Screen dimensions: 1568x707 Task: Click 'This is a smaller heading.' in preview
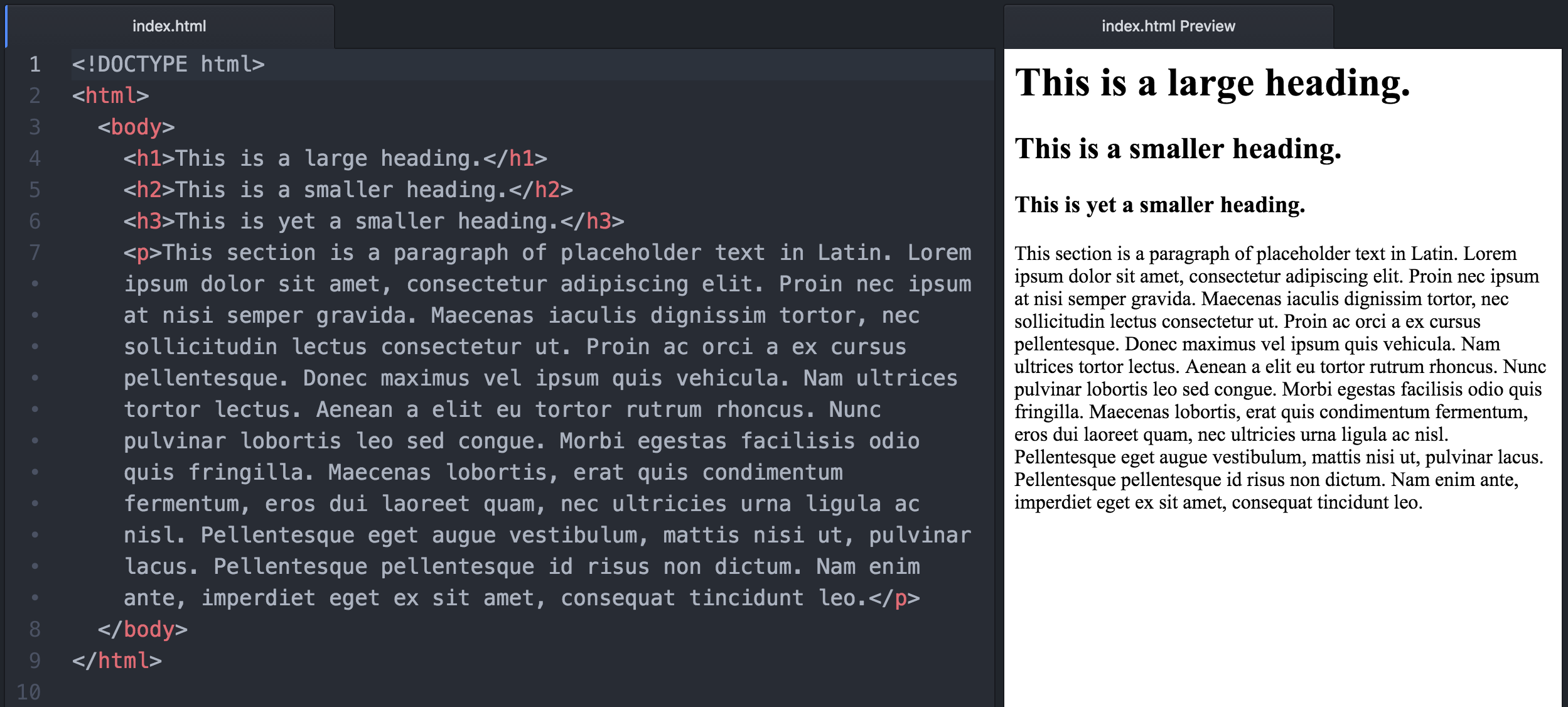(x=1177, y=149)
